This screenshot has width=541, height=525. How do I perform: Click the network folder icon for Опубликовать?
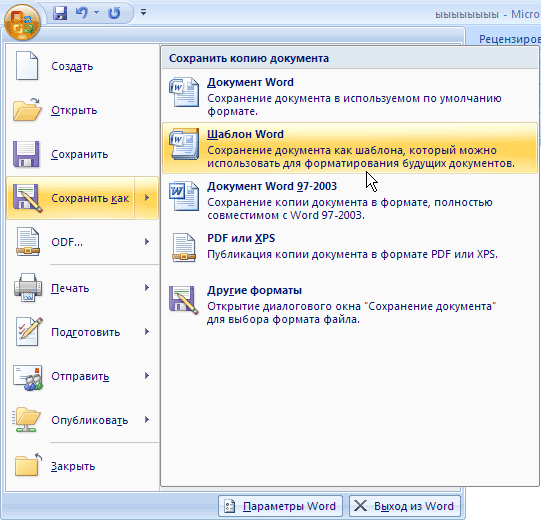(27, 420)
